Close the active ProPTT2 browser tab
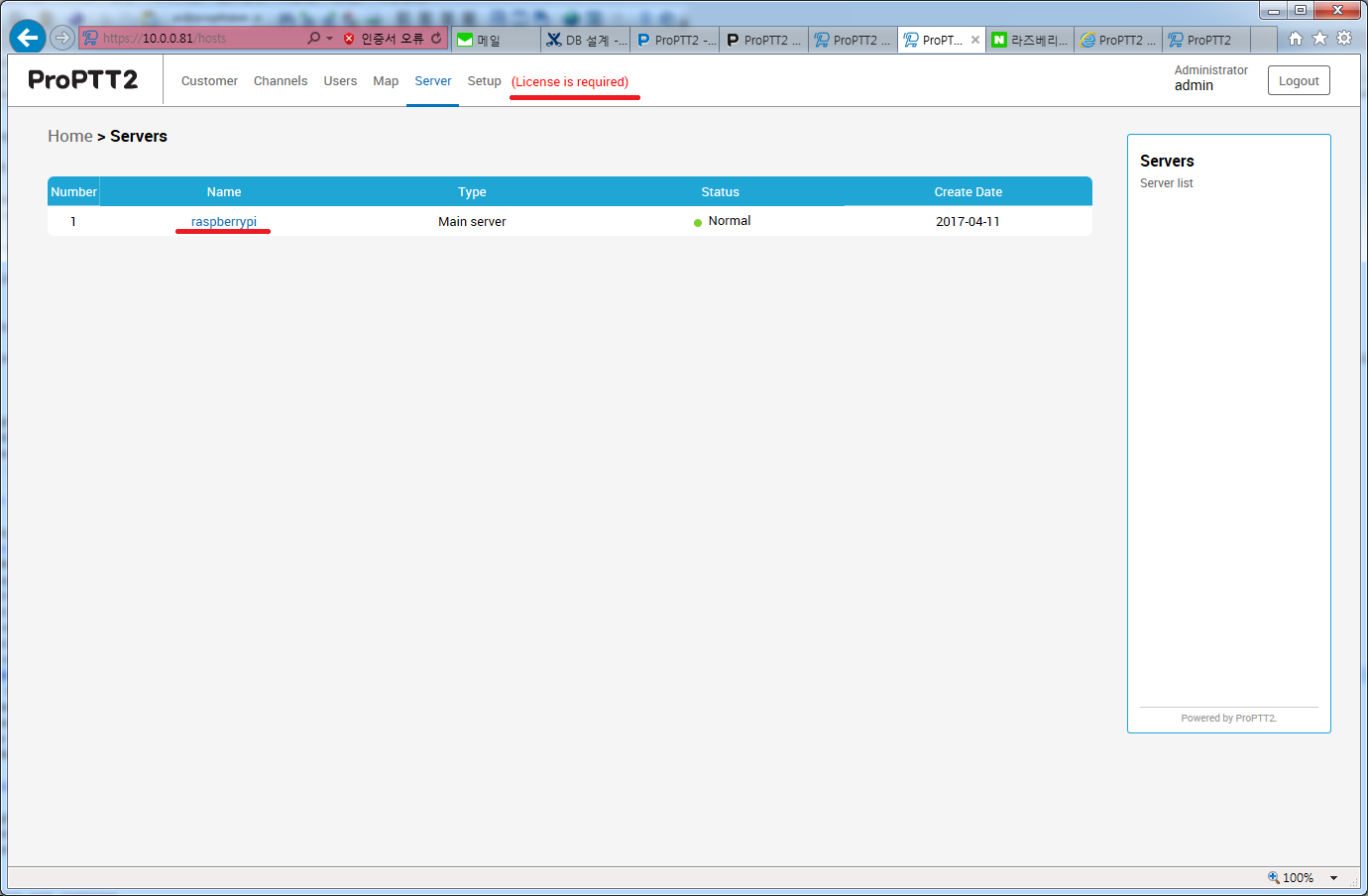This screenshot has height=896, width=1368. [x=975, y=40]
